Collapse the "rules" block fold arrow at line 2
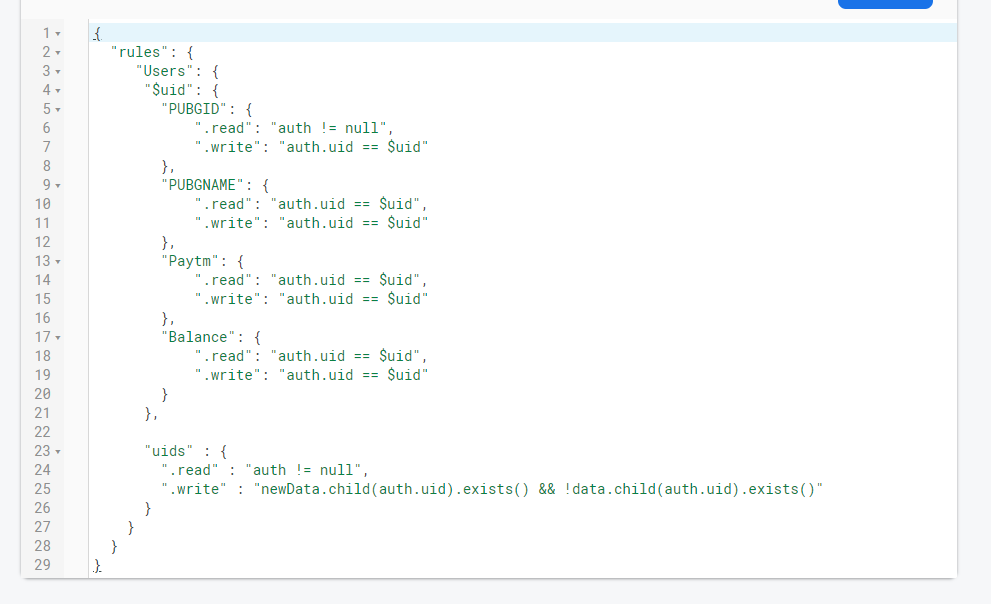 tap(58, 52)
